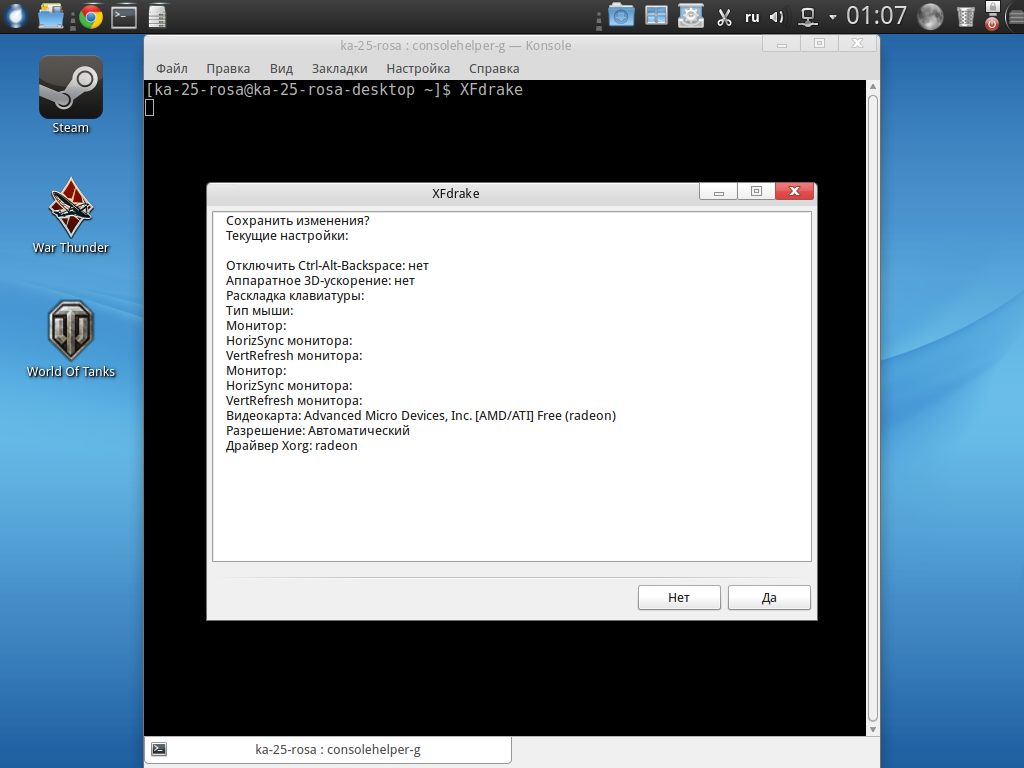Viewport: 1024px width, 768px height.
Task: Open the War Thunder desktop icon
Action: tap(71, 216)
